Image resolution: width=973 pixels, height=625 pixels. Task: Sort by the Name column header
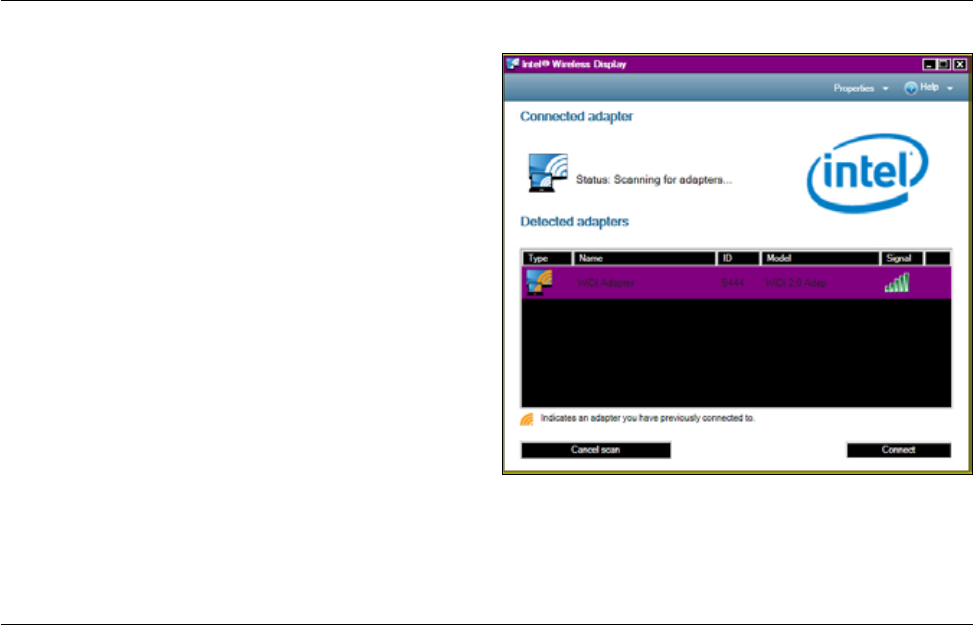[x=644, y=258]
